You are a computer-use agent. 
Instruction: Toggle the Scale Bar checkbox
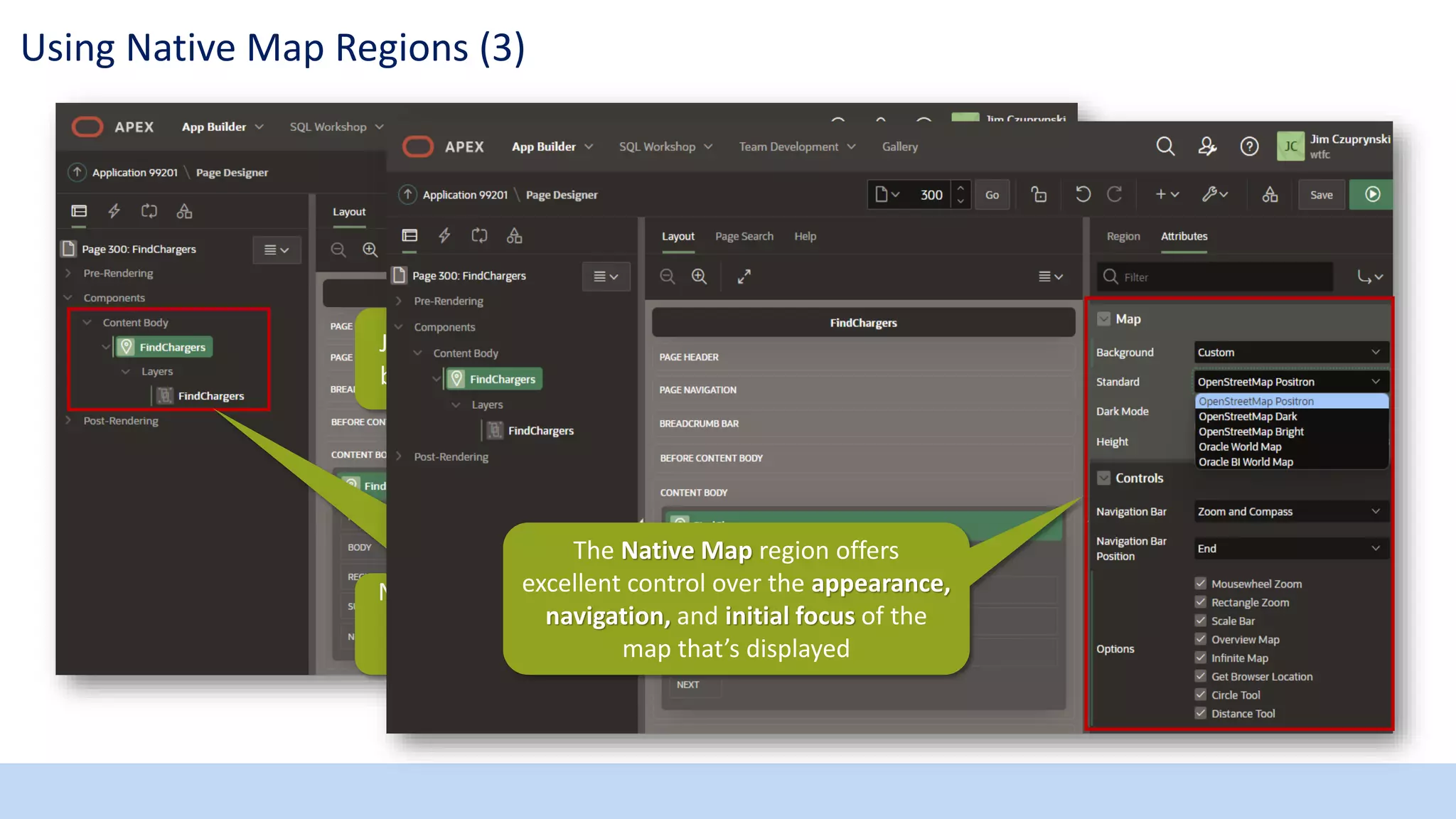click(1201, 620)
